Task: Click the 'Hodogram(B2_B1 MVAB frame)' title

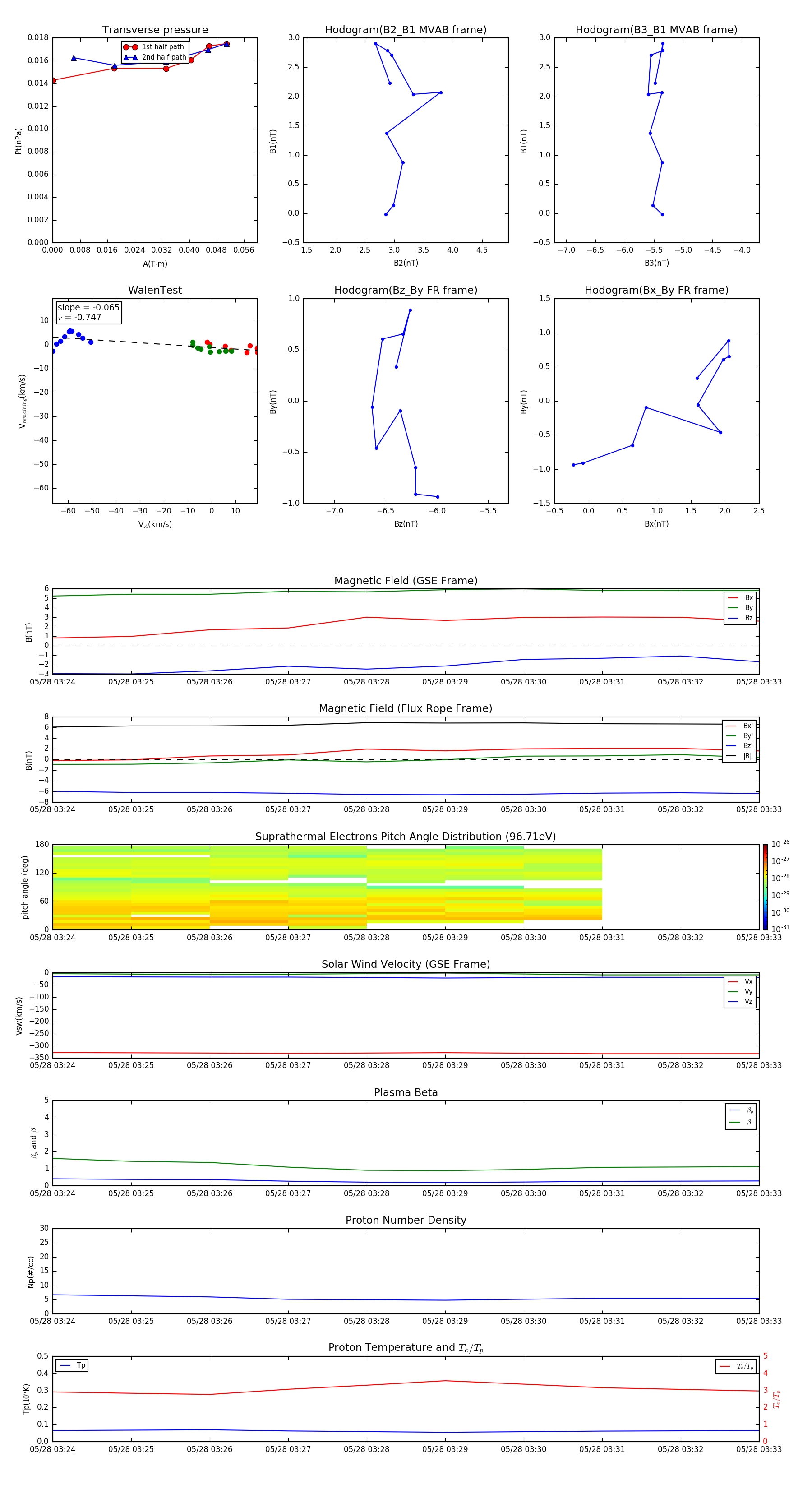Action: coord(406,30)
